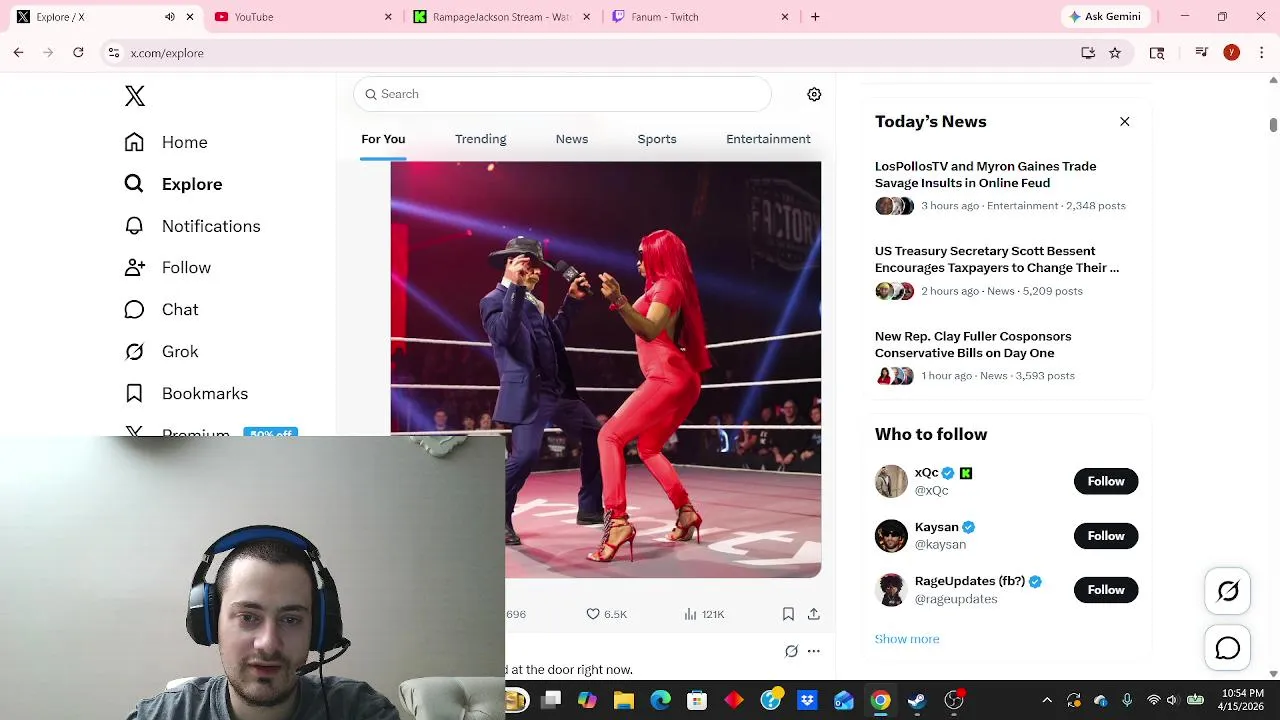Mute the Explore / X tab audio

(x=169, y=17)
